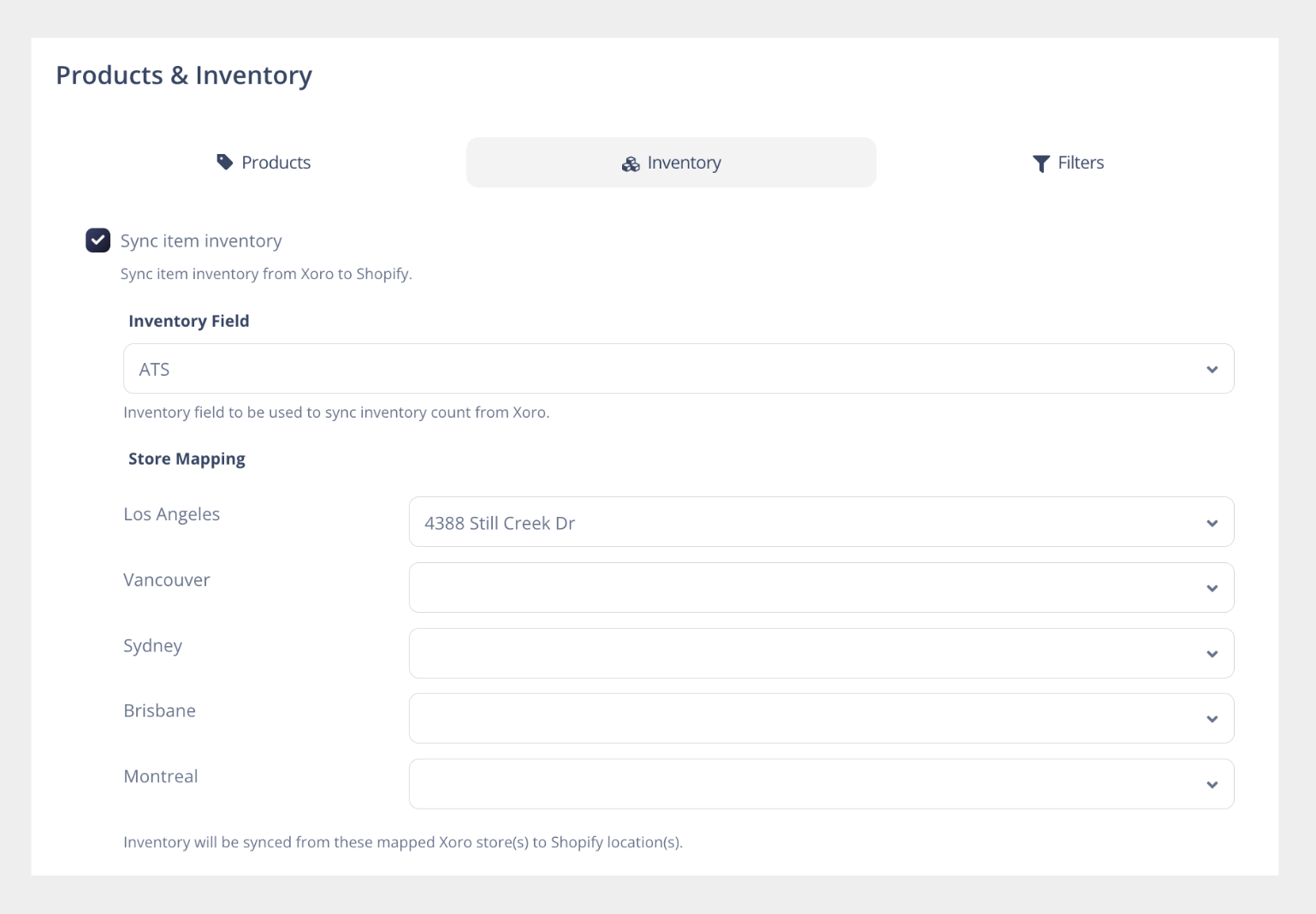Click the chevron arrow in the Vancouver row

click(x=1212, y=588)
